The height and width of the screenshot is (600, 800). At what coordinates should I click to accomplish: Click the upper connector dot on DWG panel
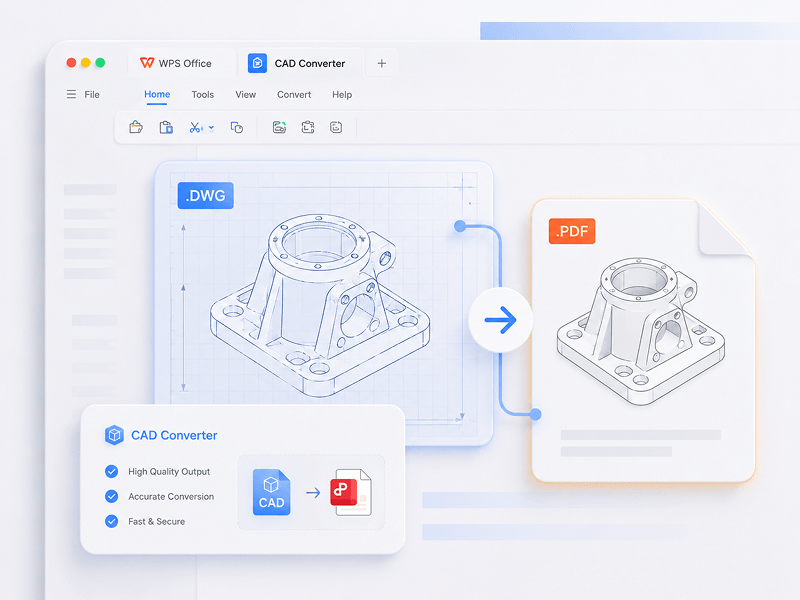click(x=460, y=226)
